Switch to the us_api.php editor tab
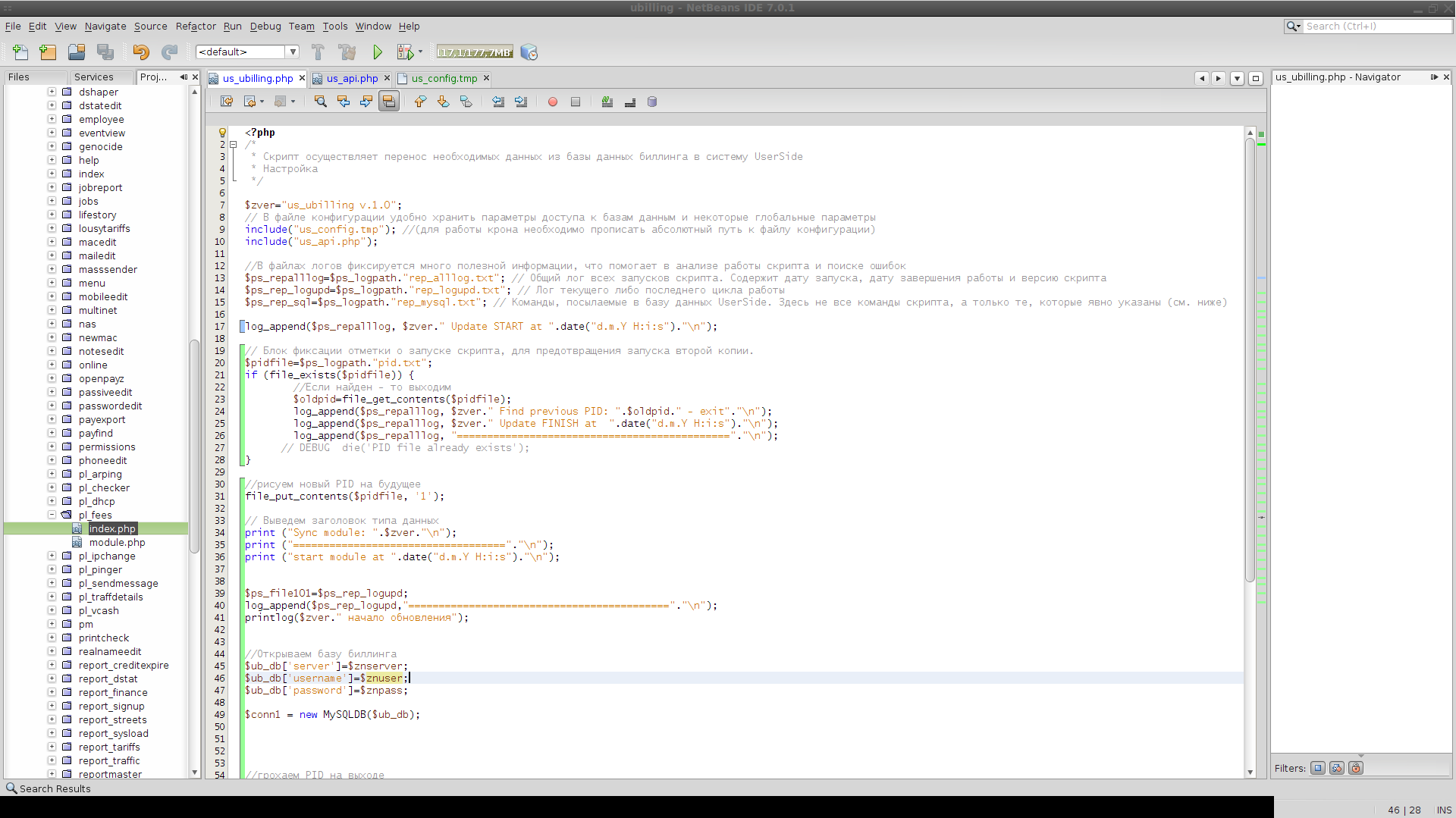Image resolution: width=1456 pixels, height=818 pixels. (x=352, y=78)
